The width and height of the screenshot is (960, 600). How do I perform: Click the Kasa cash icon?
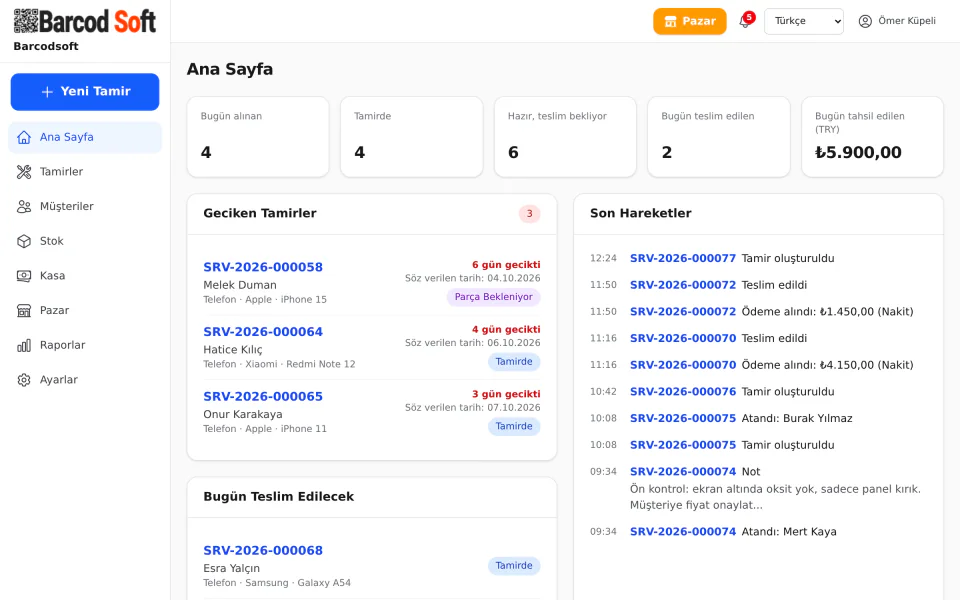tap(24, 276)
